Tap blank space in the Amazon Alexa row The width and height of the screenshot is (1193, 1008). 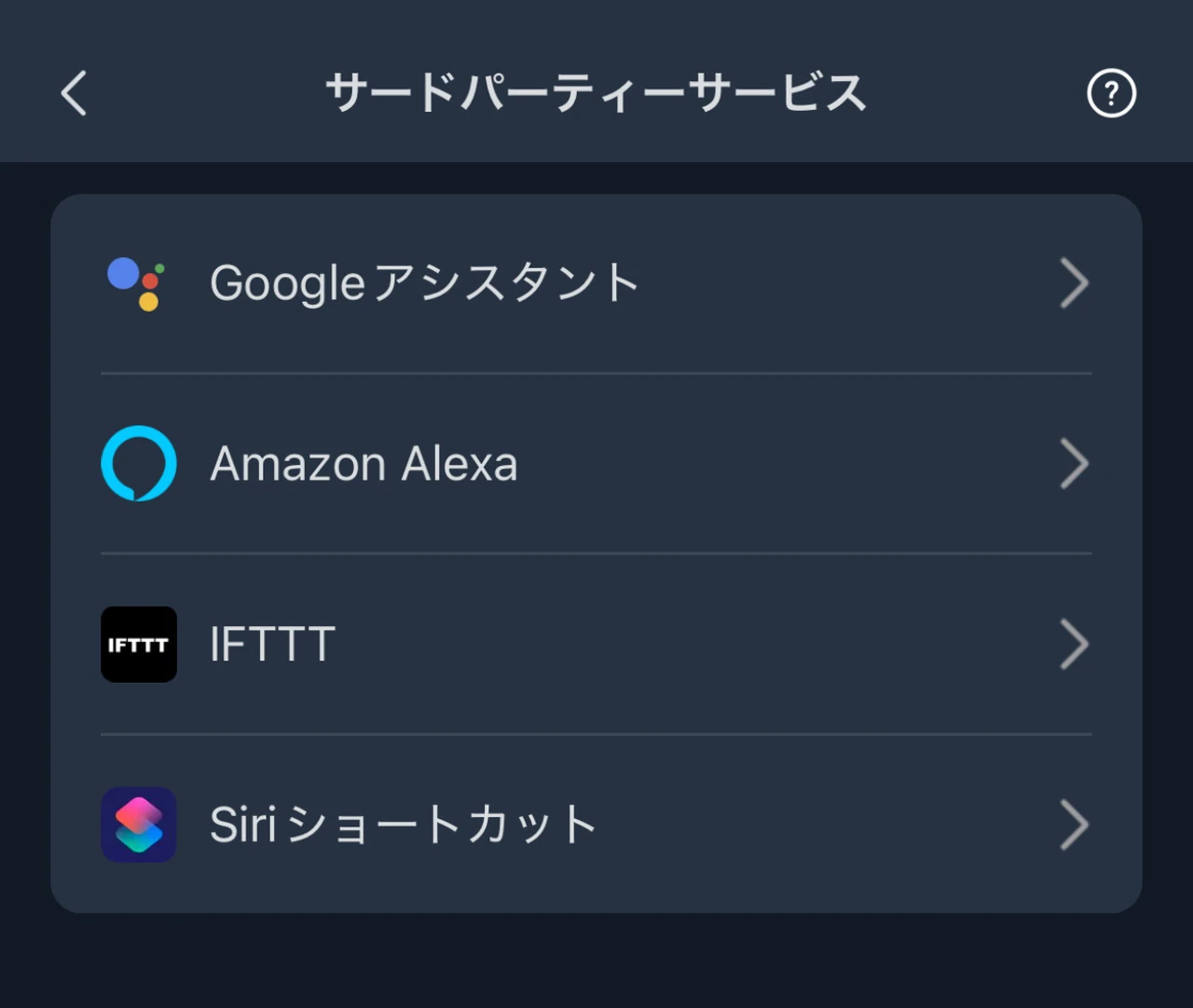792,463
